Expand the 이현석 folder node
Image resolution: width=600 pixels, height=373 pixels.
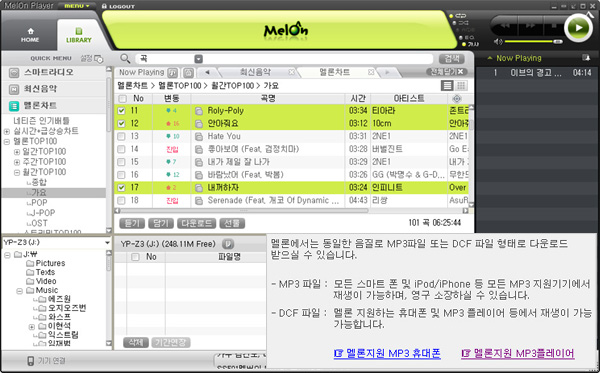[32, 327]
